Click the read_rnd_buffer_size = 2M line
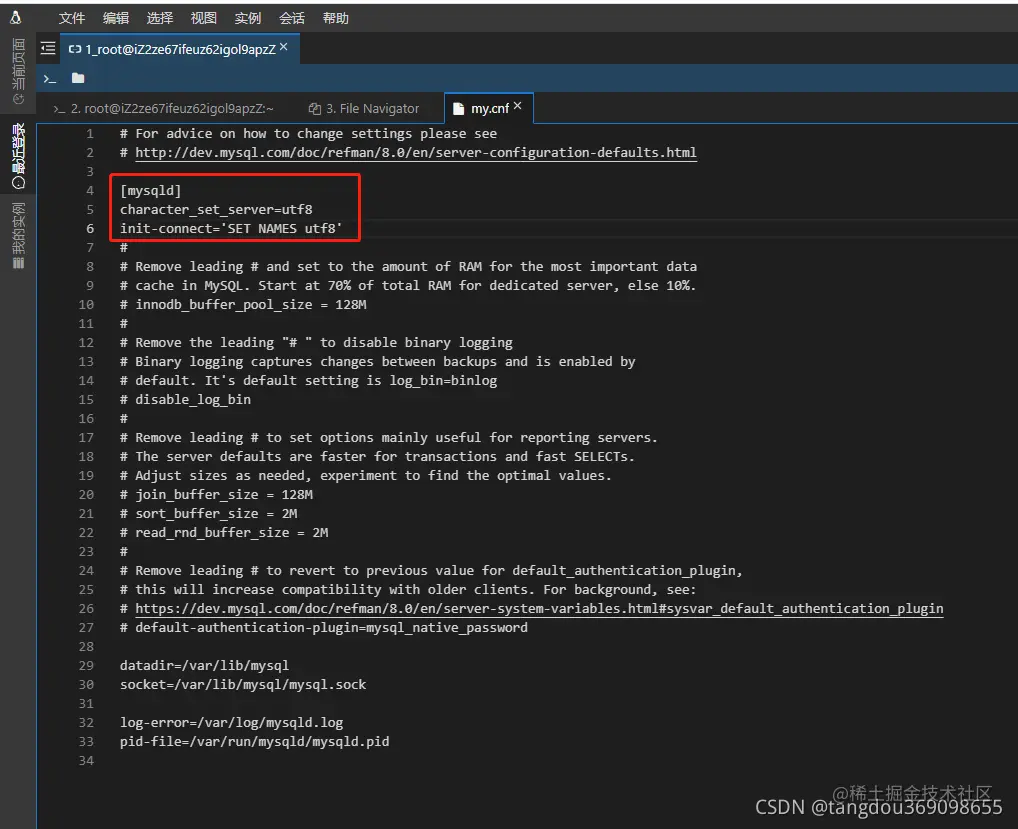 (224, 532)
